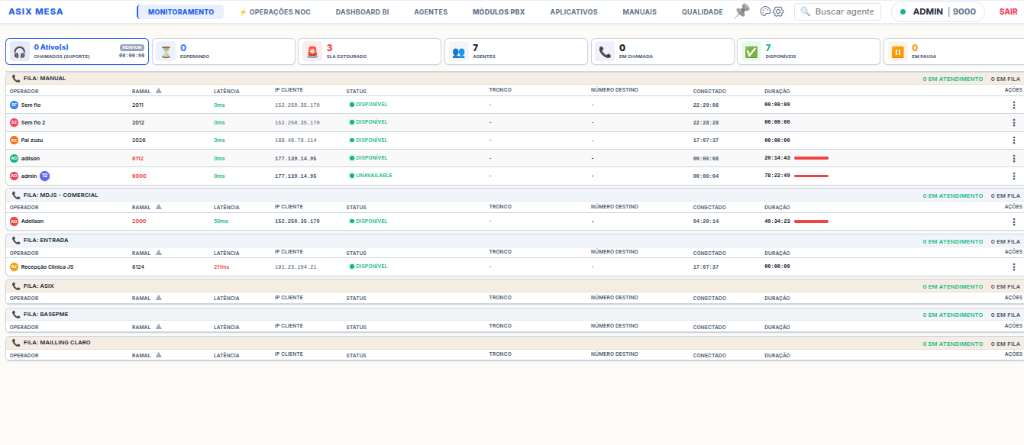
Task: Focus the Buscar agente search field
Action: 837,12
